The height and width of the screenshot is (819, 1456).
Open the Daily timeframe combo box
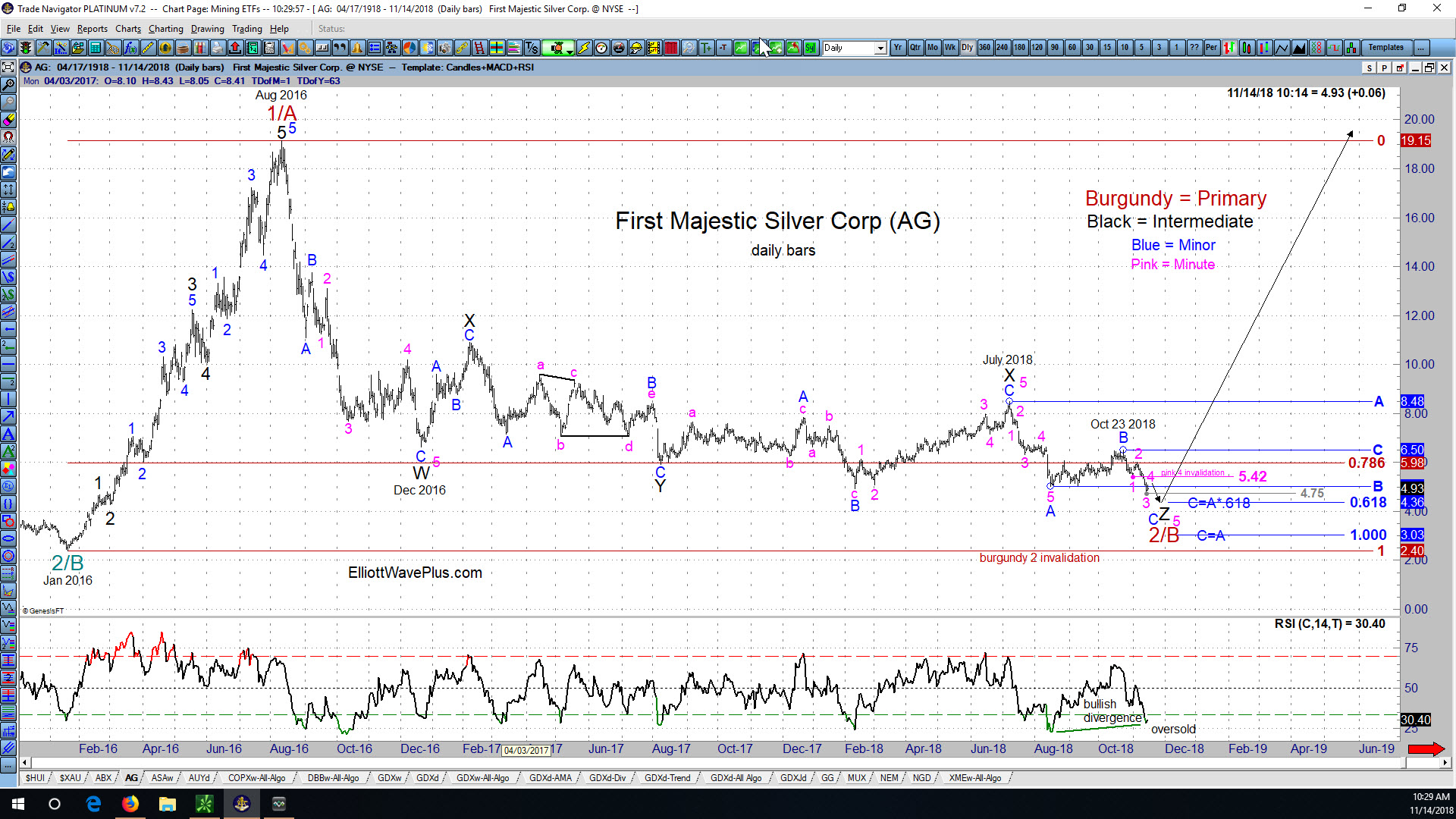click(x=855, y=48)
